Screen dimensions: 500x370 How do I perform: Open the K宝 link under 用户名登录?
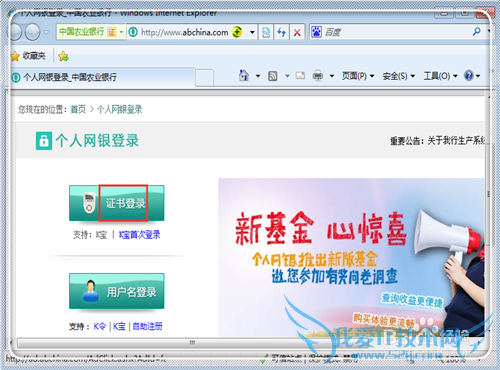click(x=119, y=326)
